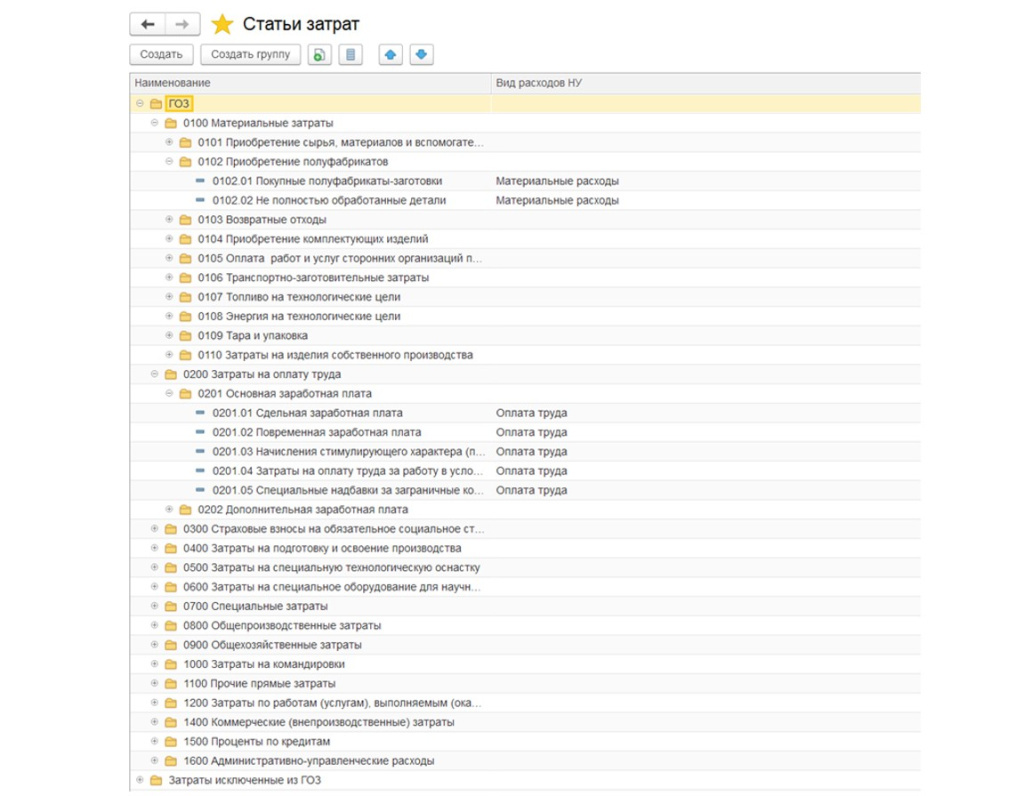Expand 0300 Страховые взносы group

(x=154, y=529)
